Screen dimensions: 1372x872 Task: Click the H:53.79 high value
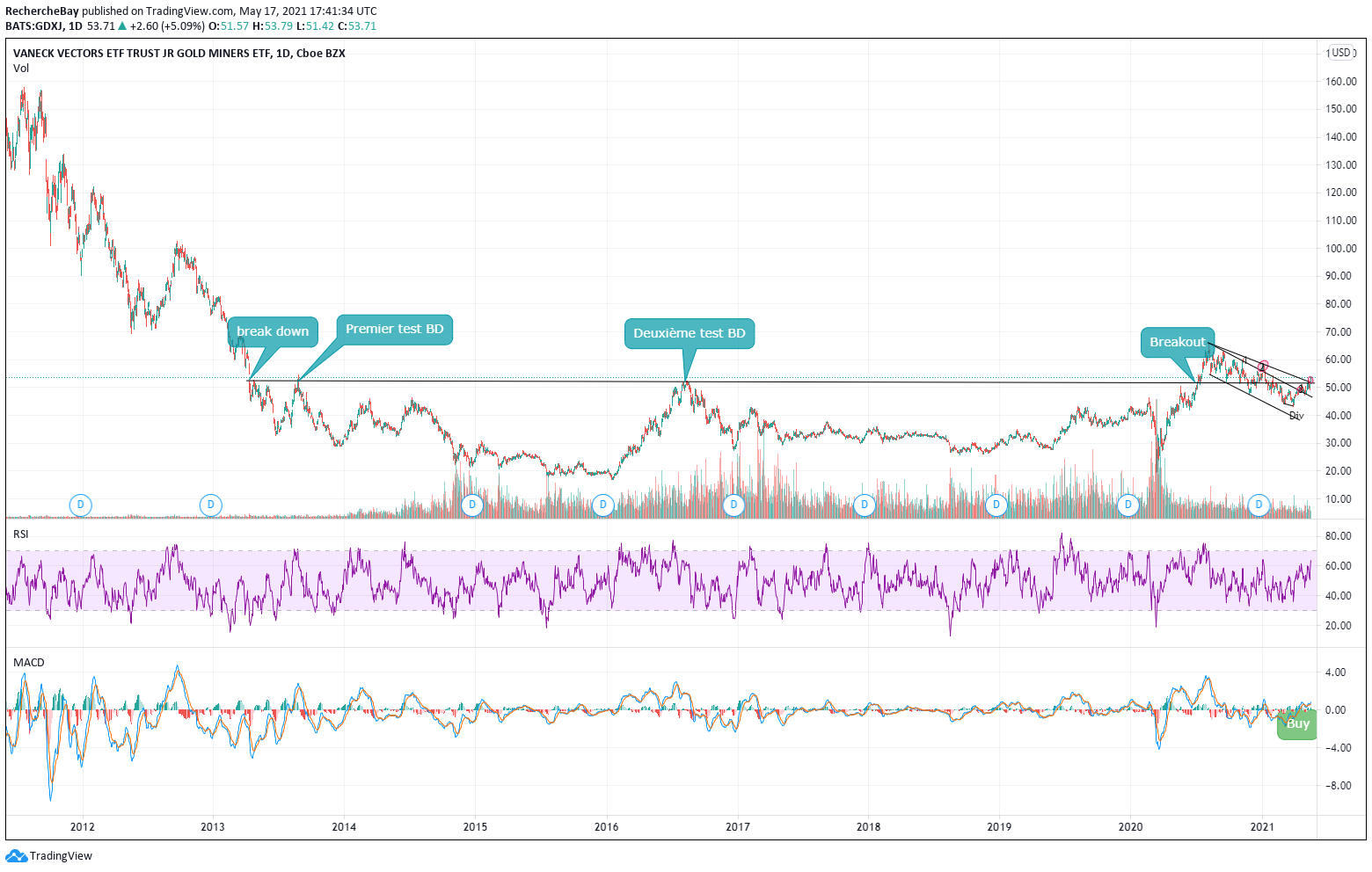click(273, 26)
